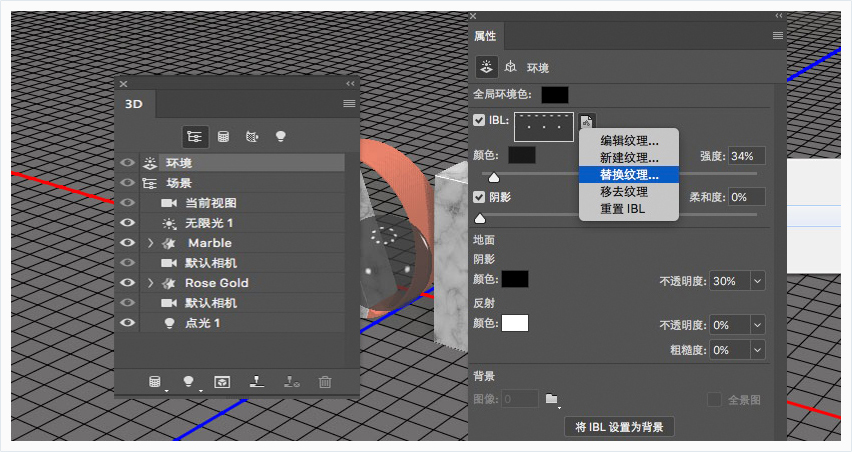Switch to the 属性 tab
The height and width of the screenshot is (452, 852).
(x=485, y=36)
